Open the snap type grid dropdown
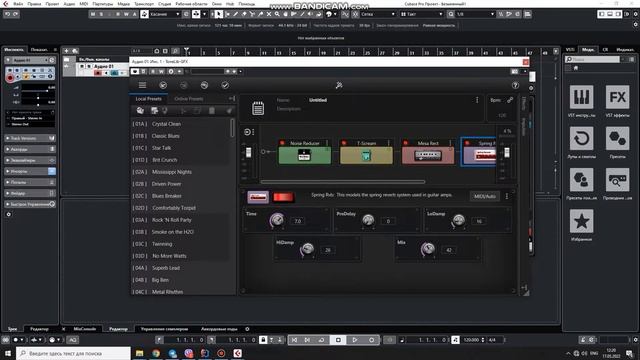The height and width of the screenshot is (360, 640). point(378,14)
